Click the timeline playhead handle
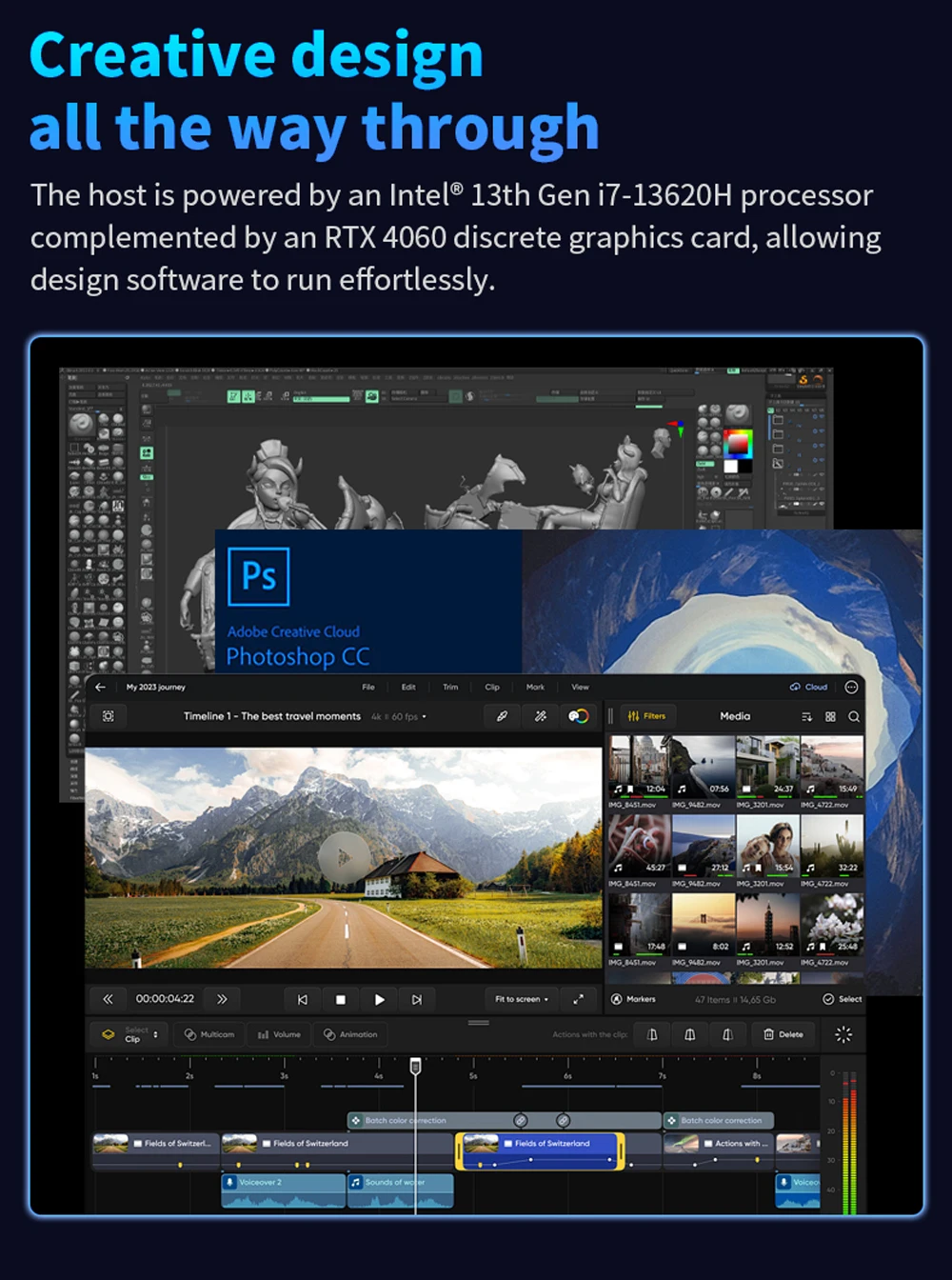The width and height of the screenshot is (952, 1280). tap(415, 1066)
